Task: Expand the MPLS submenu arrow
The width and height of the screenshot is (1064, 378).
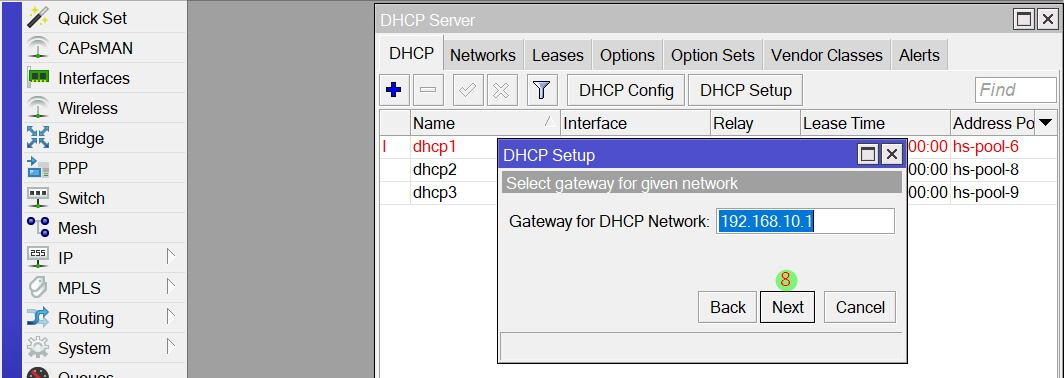Action: (x=171, y=287)
